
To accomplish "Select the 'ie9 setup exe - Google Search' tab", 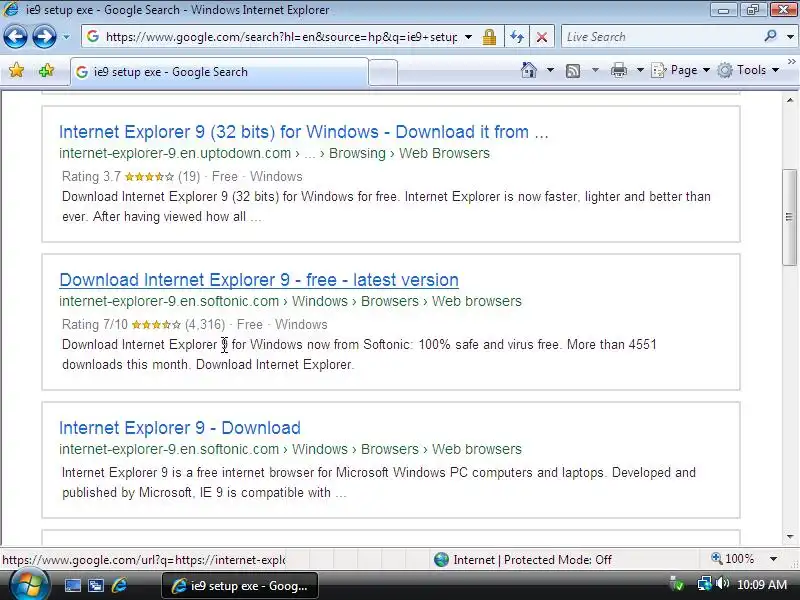I will 219,72.
